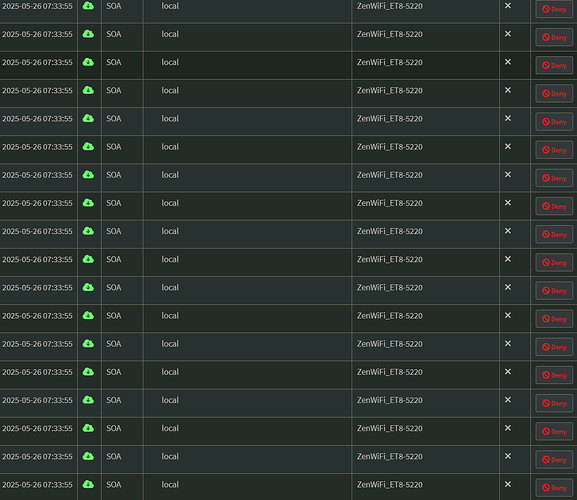Screen dimensions: 577x500
Task: Click the X icon in the last row
Action: (508, 484)
